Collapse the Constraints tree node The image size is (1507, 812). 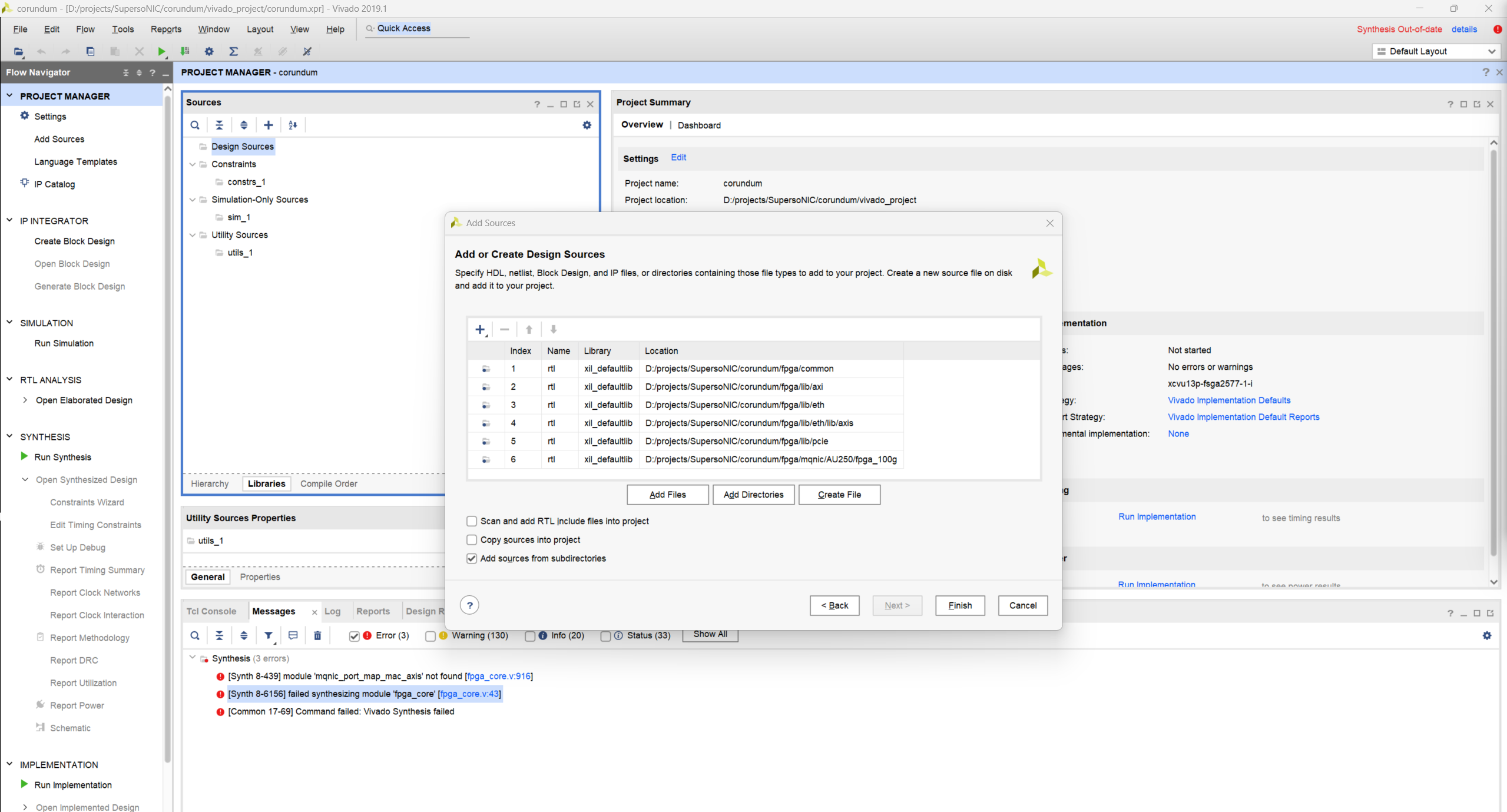tap(193, 164)
